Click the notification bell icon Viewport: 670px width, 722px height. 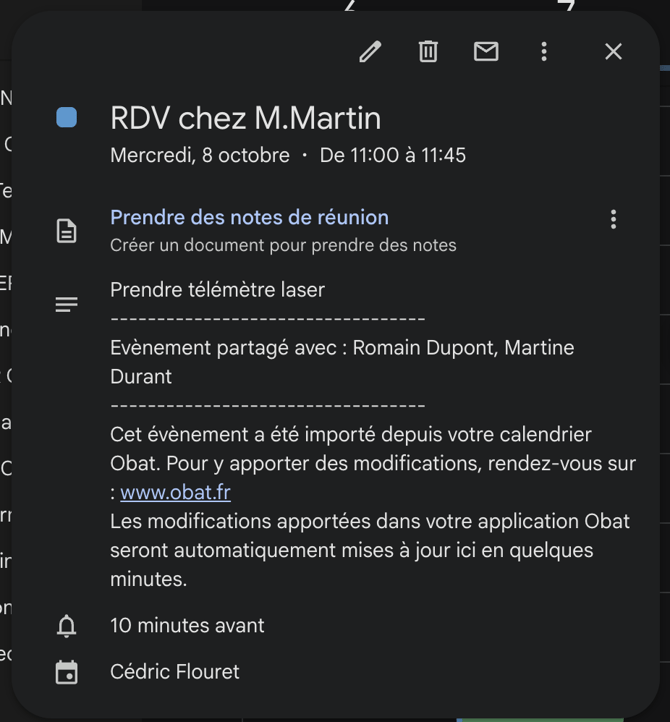tap(67, 626)
